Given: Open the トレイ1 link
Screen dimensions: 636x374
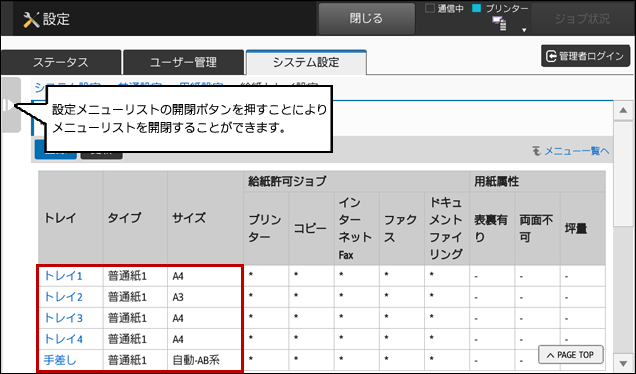Looking at the screenshot, I should click(x=63, y=276).
